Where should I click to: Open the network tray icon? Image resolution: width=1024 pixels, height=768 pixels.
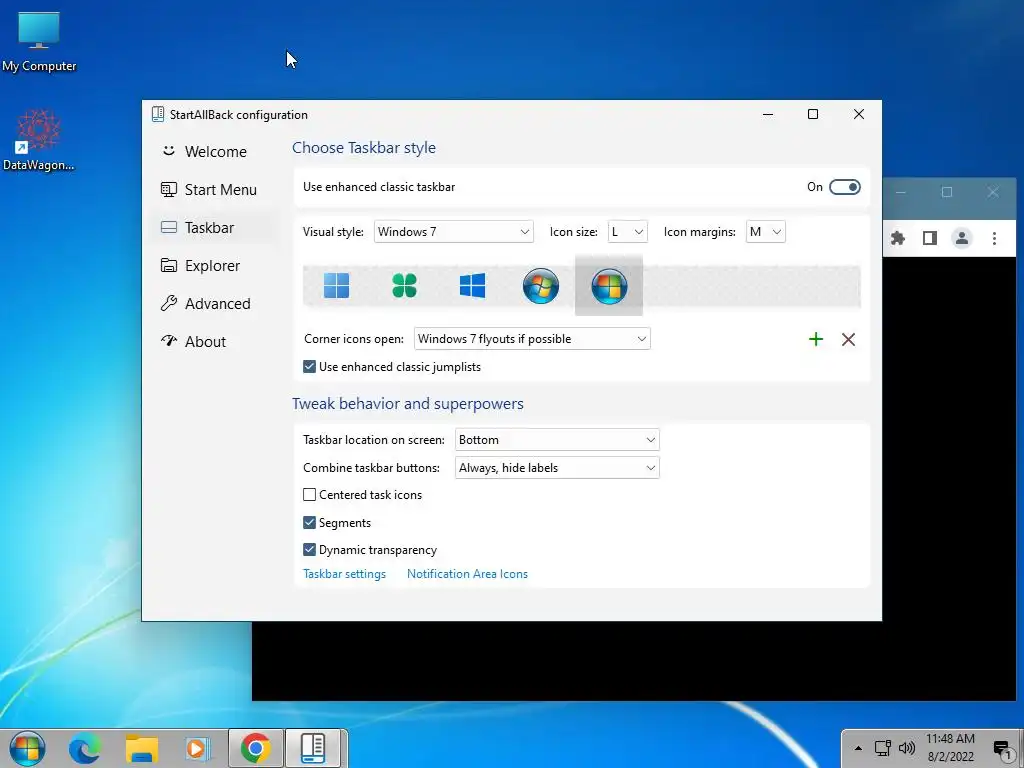pyautogui.click(x=883, y=748)
